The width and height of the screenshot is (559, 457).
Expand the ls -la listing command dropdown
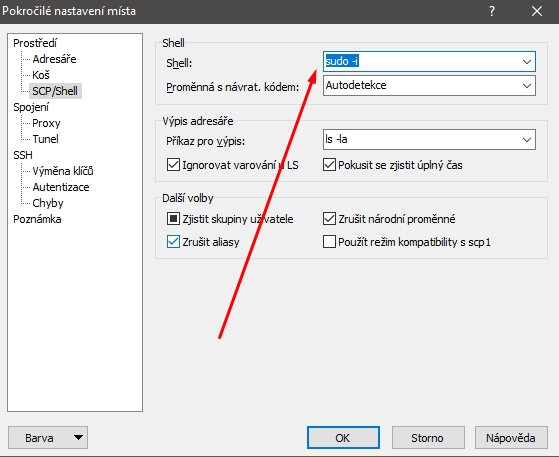[527, 139]
